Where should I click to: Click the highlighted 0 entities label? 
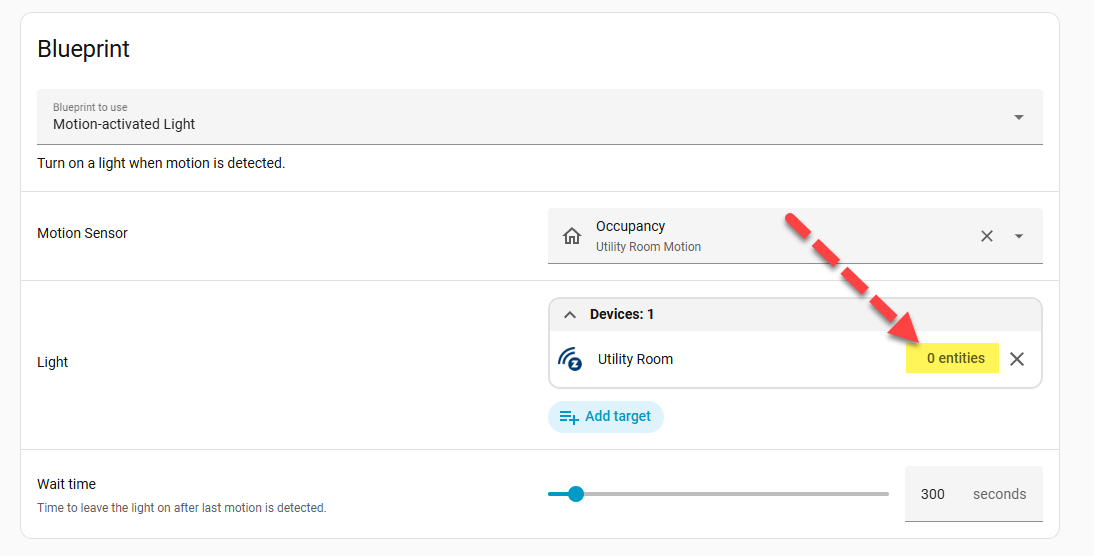point(954,358)
